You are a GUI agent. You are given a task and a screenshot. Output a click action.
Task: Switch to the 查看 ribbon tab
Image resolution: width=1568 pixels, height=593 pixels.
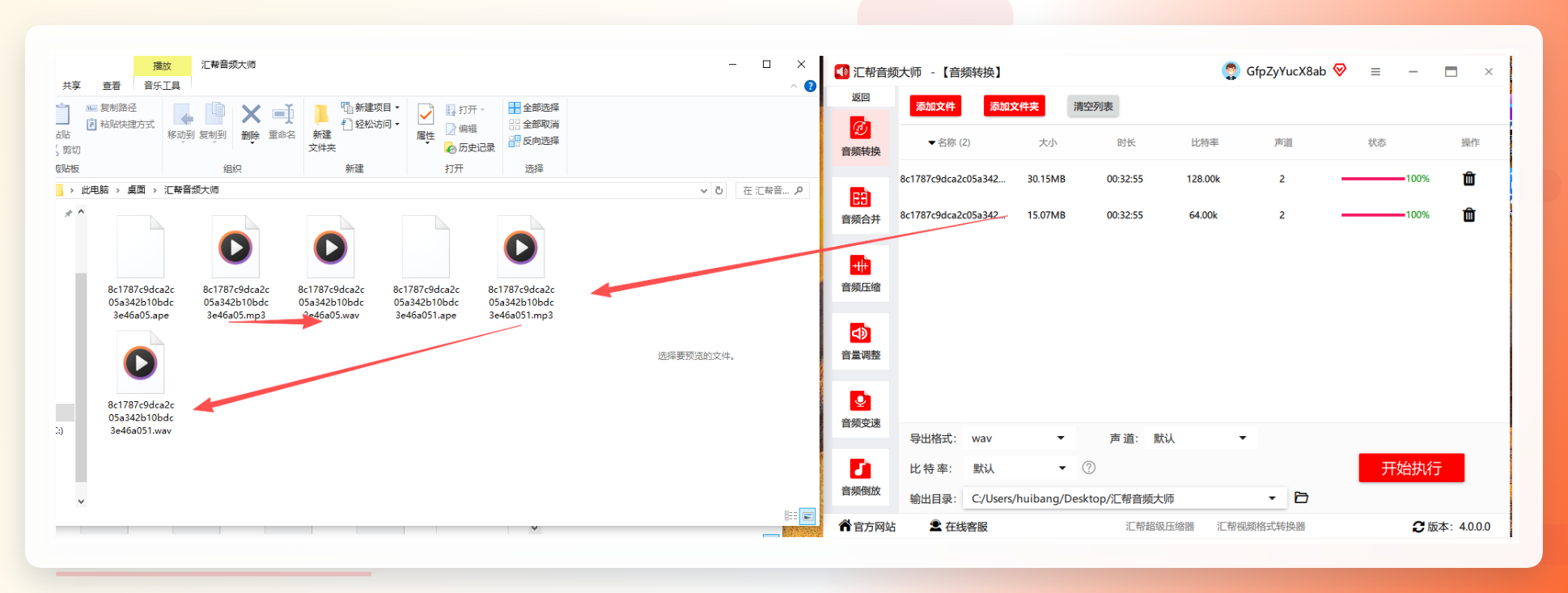(112, 86)
